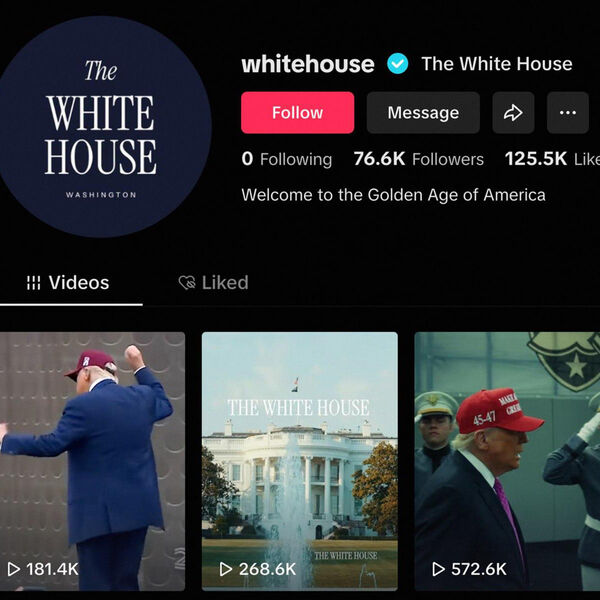Switch to the Videos tab

[68, 283]
